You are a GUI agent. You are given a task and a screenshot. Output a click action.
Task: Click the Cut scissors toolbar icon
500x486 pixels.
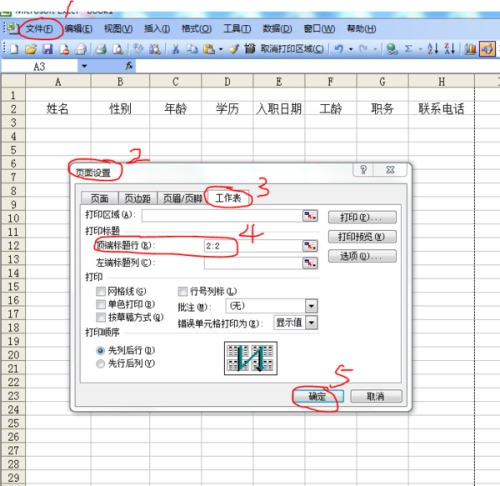(175, 49)
